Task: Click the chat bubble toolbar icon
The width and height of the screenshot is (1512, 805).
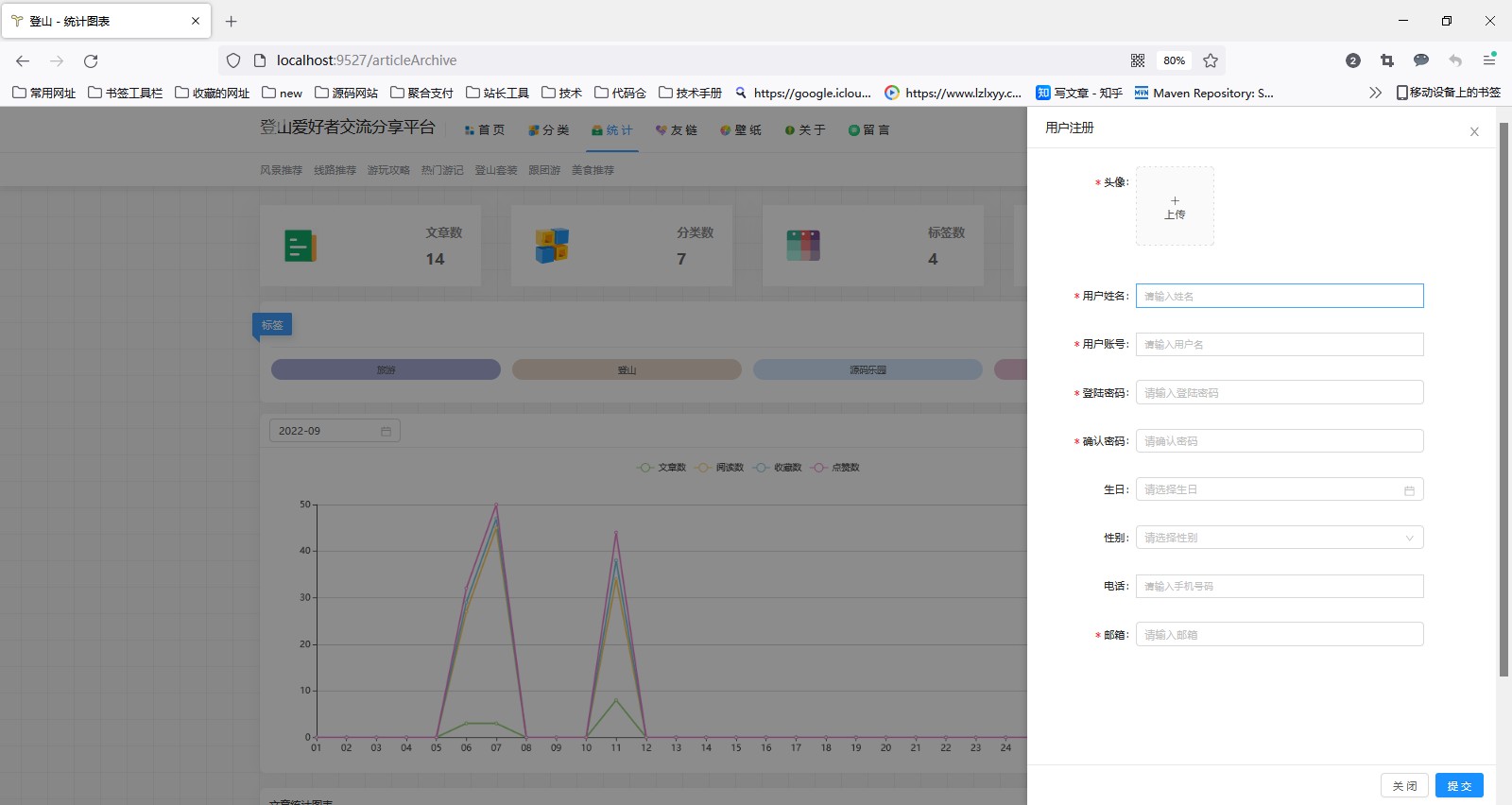Action: click(1421, 60)
